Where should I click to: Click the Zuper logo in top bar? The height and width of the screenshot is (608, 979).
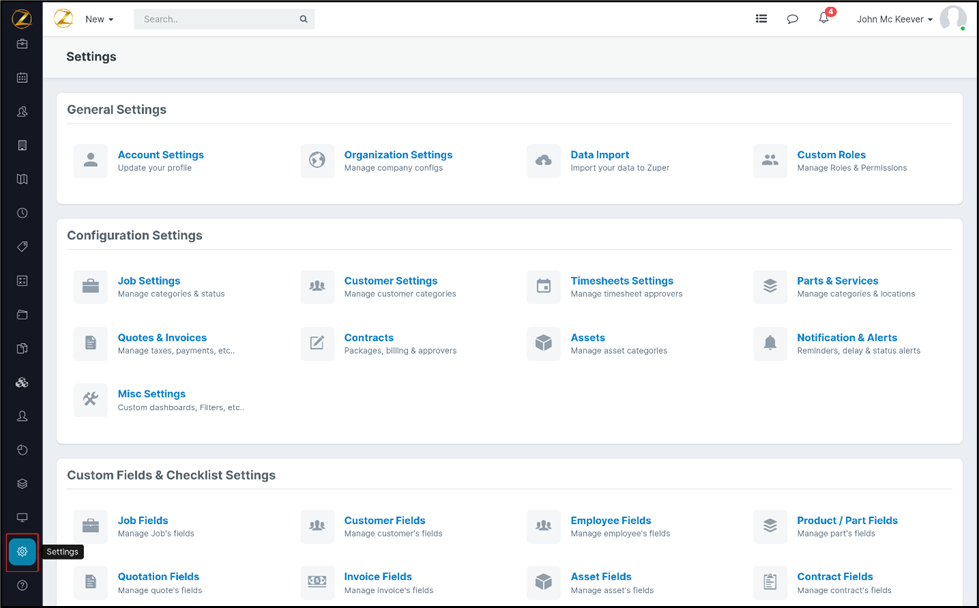point(63,19)
